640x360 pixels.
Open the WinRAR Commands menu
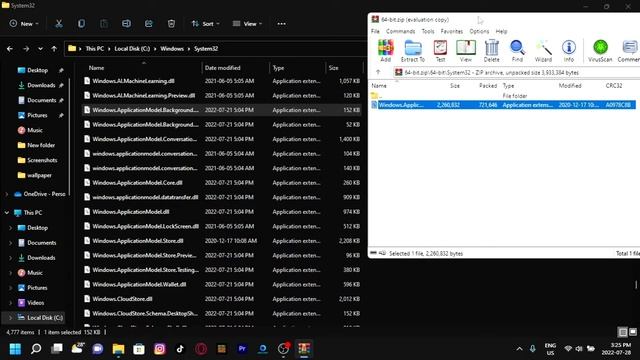coord(400,31)
